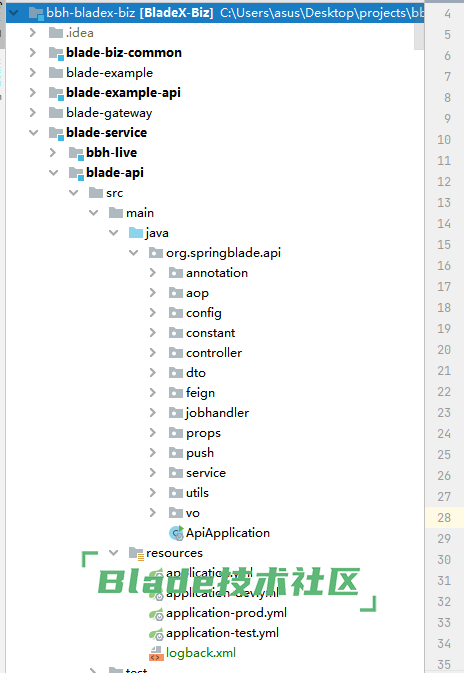
Task: Expand the blade-gateway folder arrow
Action: coord(33,112)
